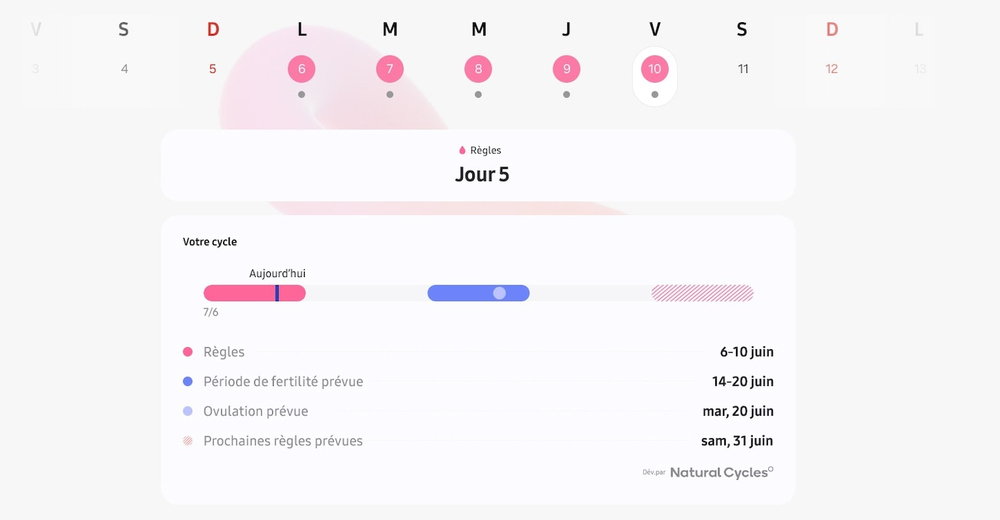Select period day 9 in calendar
This screenshot has width=1000, height=520.
click(x=566, y=69)
